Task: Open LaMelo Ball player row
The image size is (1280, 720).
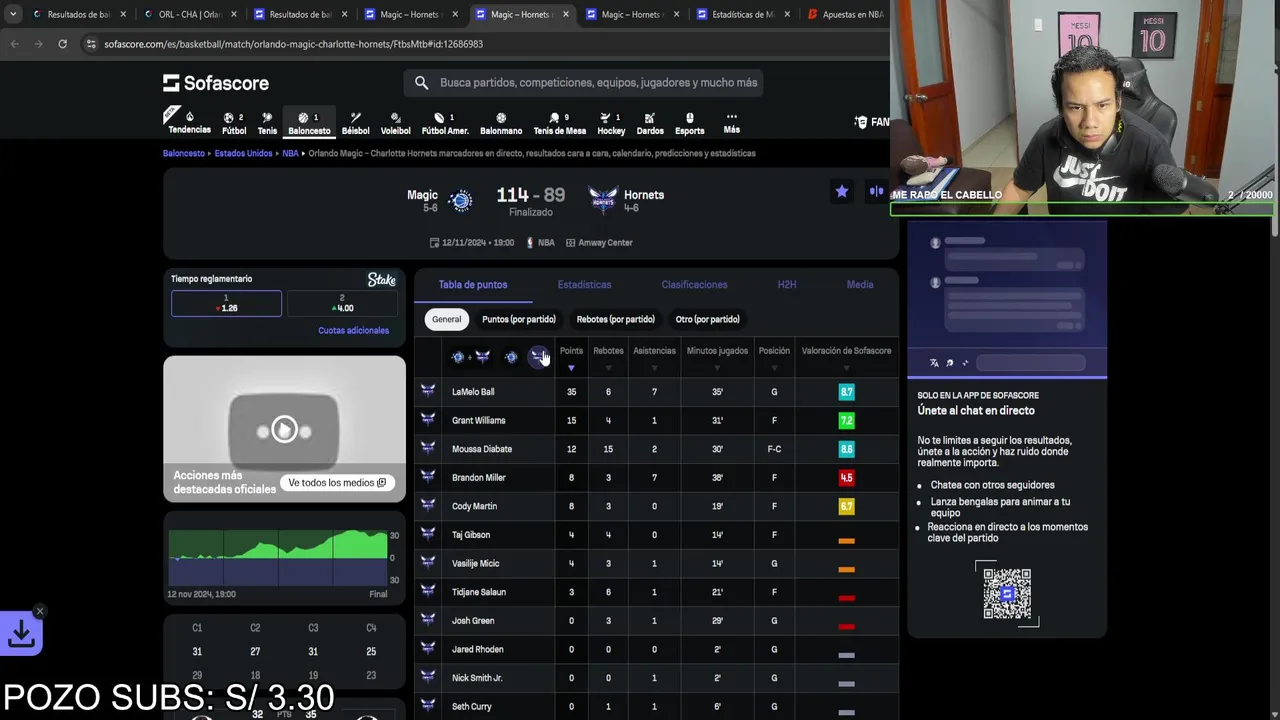Action: coord(656,392)
